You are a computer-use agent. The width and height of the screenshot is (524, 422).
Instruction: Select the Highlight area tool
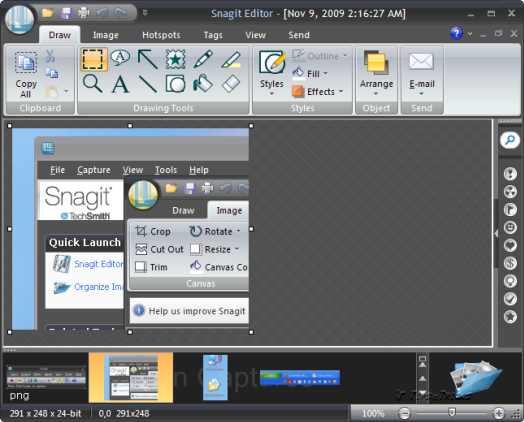[231, 59]
